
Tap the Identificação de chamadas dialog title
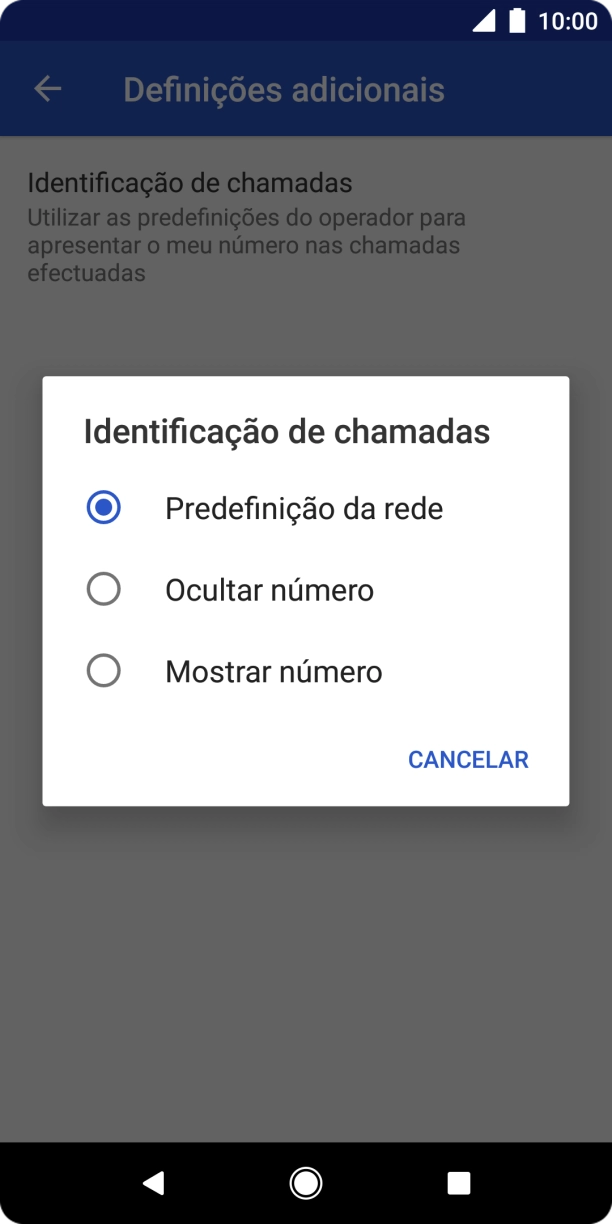tap(288, 431)
